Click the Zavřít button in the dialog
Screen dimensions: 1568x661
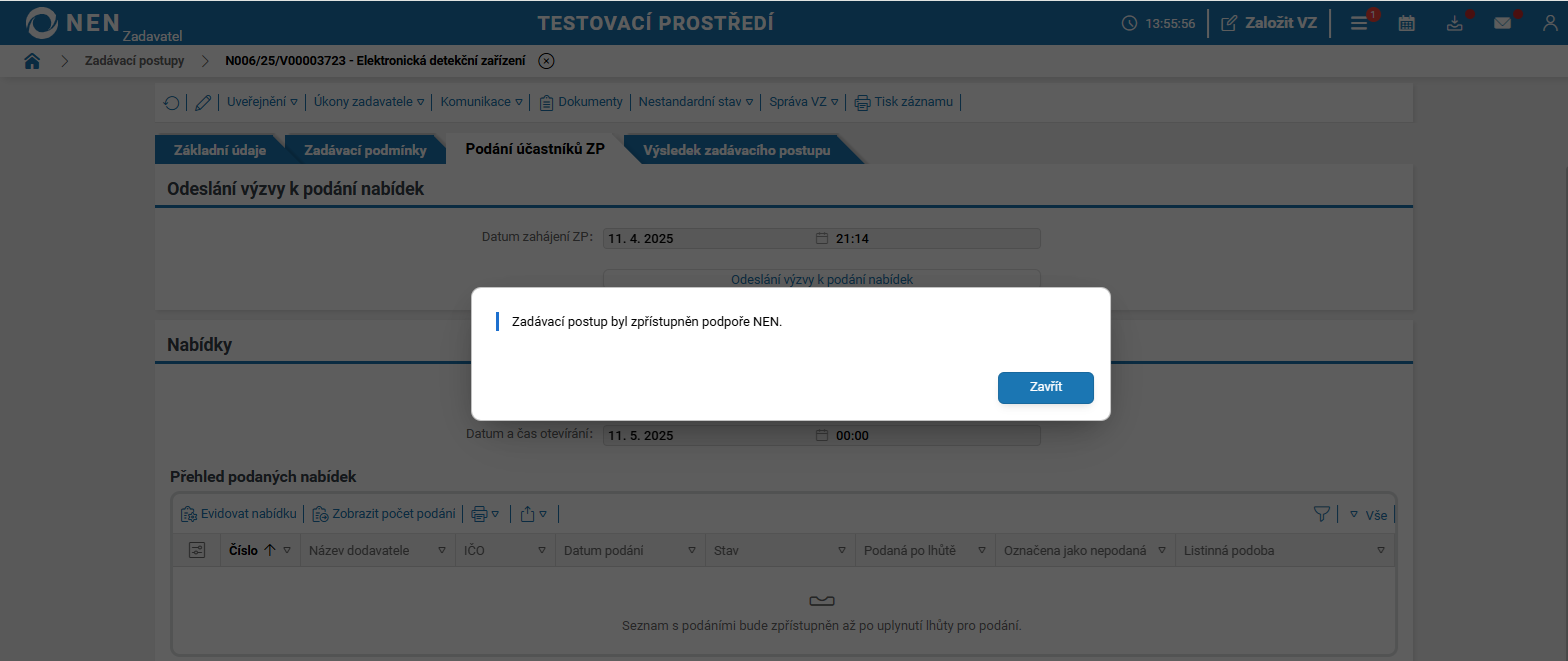[1045, 388]
